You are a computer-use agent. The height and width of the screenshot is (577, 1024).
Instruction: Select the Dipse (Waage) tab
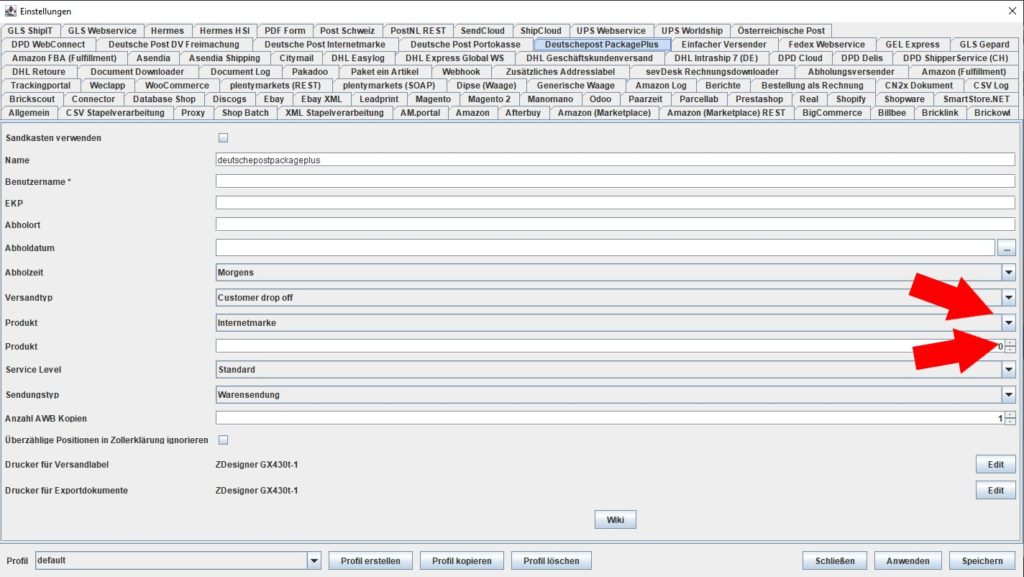[x=486, y=86]
